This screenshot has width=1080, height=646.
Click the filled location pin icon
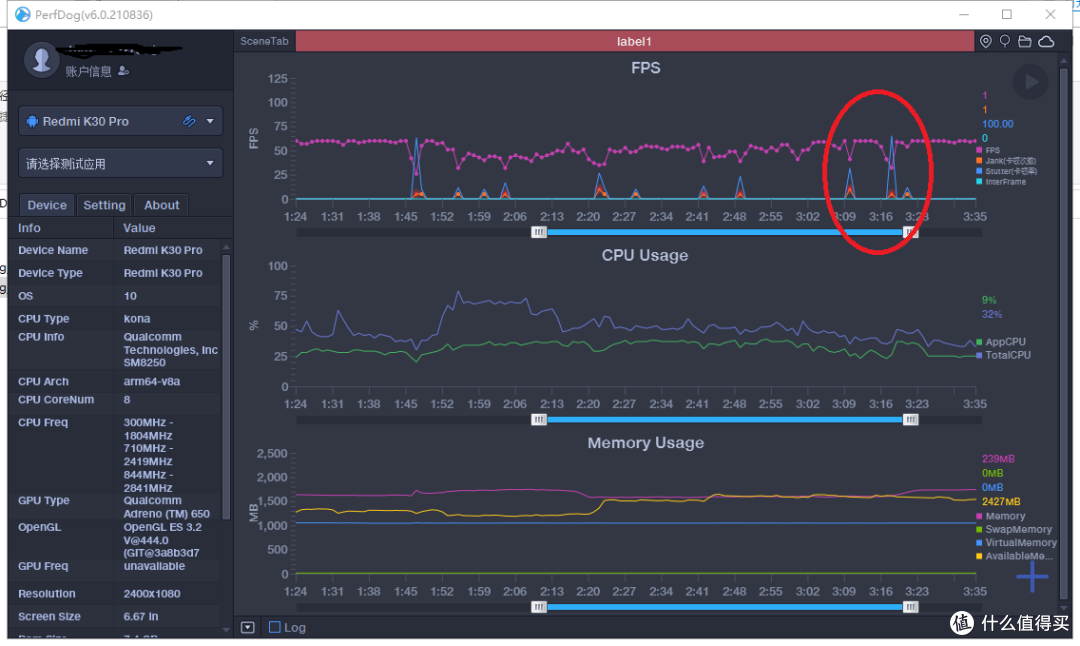click(x=986, y=41)
